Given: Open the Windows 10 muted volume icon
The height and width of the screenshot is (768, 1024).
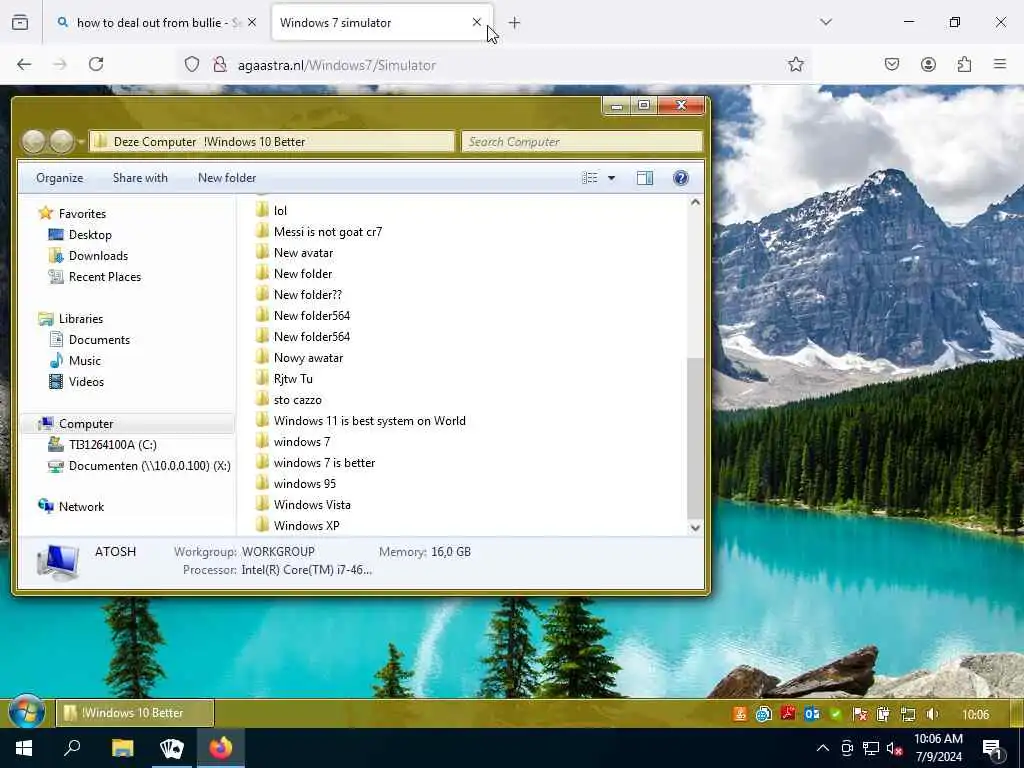Looking at the screenshot, I should (895, 748).
